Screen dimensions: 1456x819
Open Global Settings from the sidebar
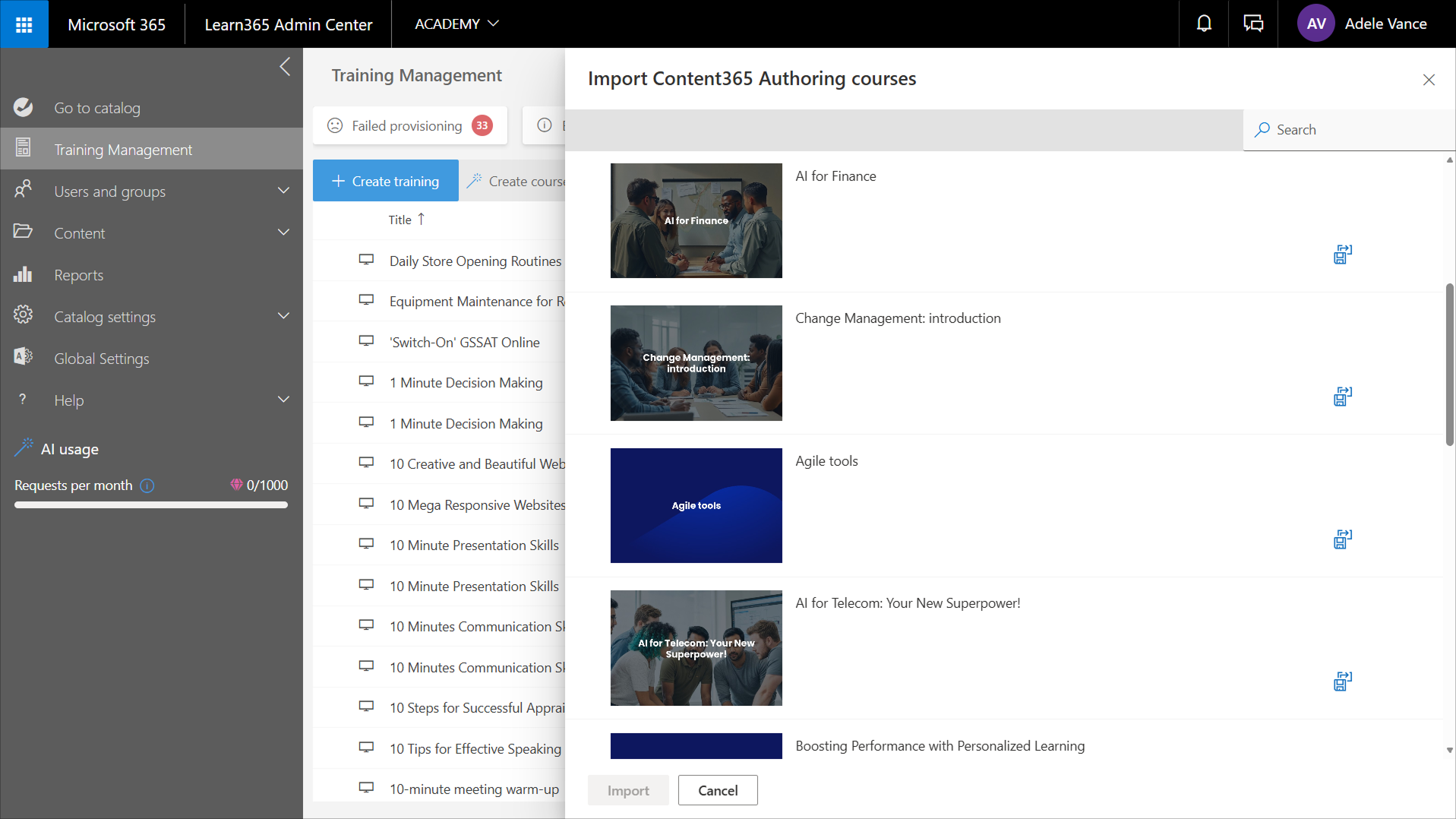tap(101, 359)
